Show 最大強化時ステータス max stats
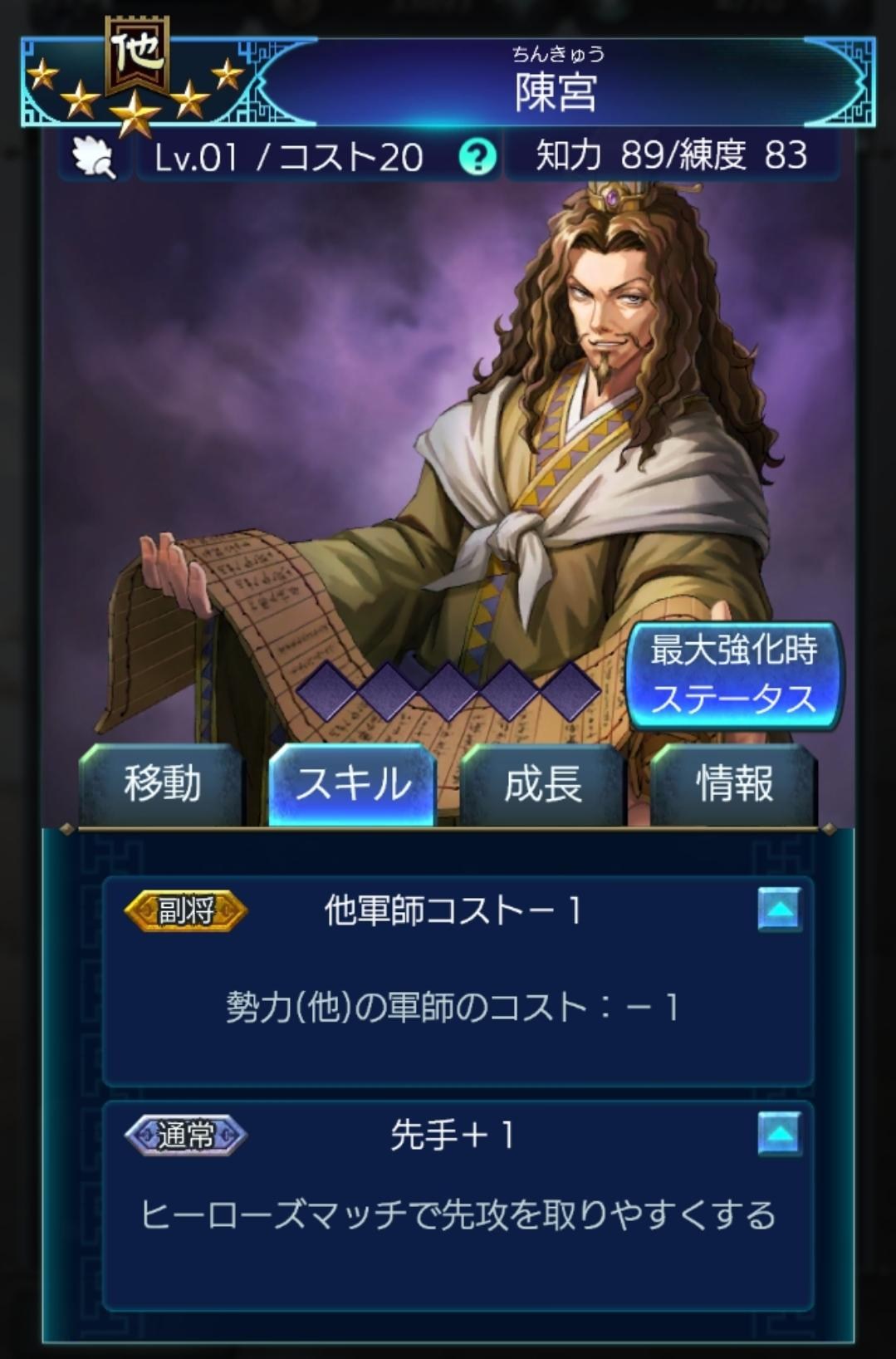This screenshot has height=1359, width=896. 734,675
